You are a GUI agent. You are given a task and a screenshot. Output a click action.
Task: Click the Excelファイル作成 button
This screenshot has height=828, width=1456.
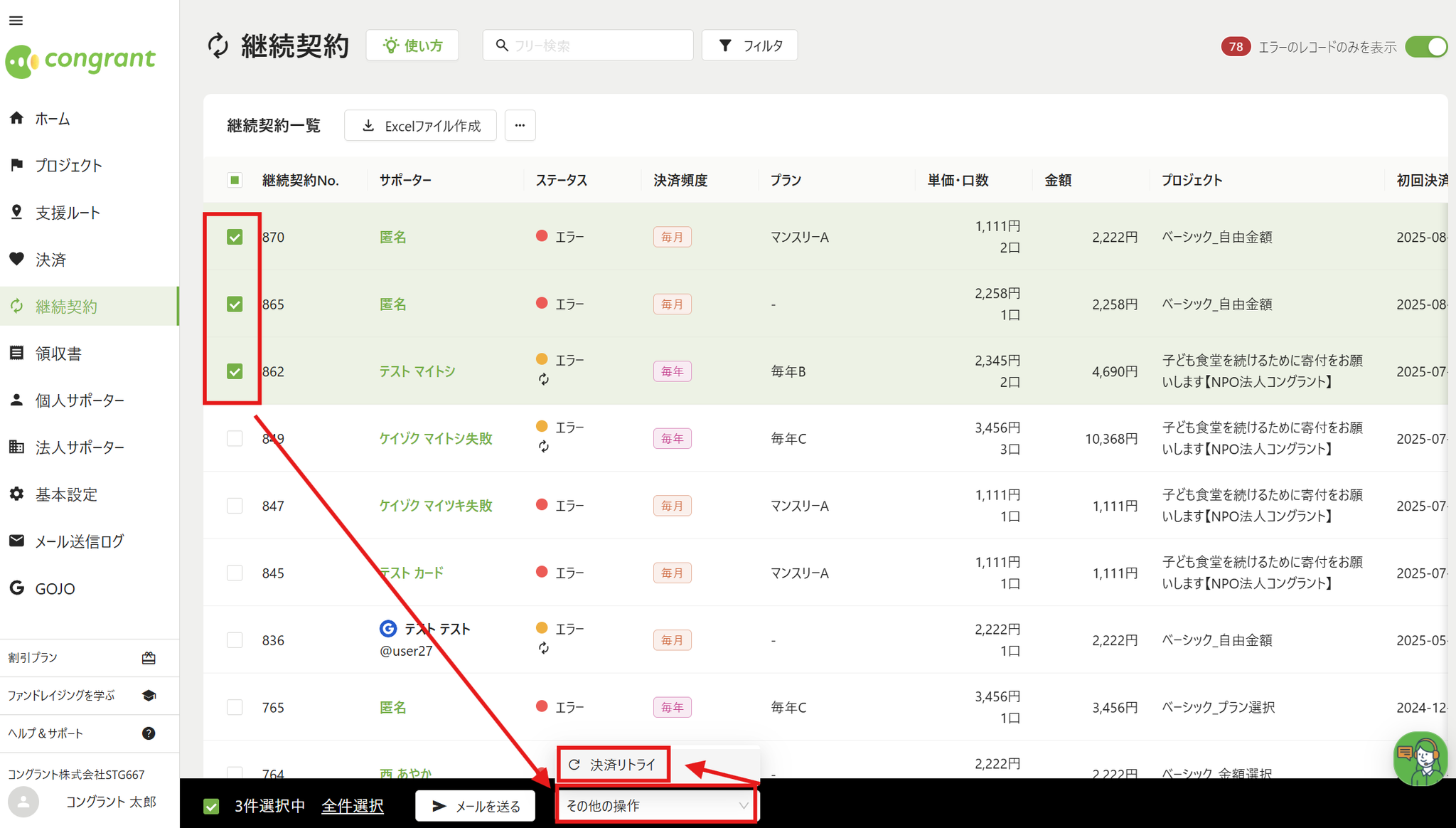coord(420,126)
